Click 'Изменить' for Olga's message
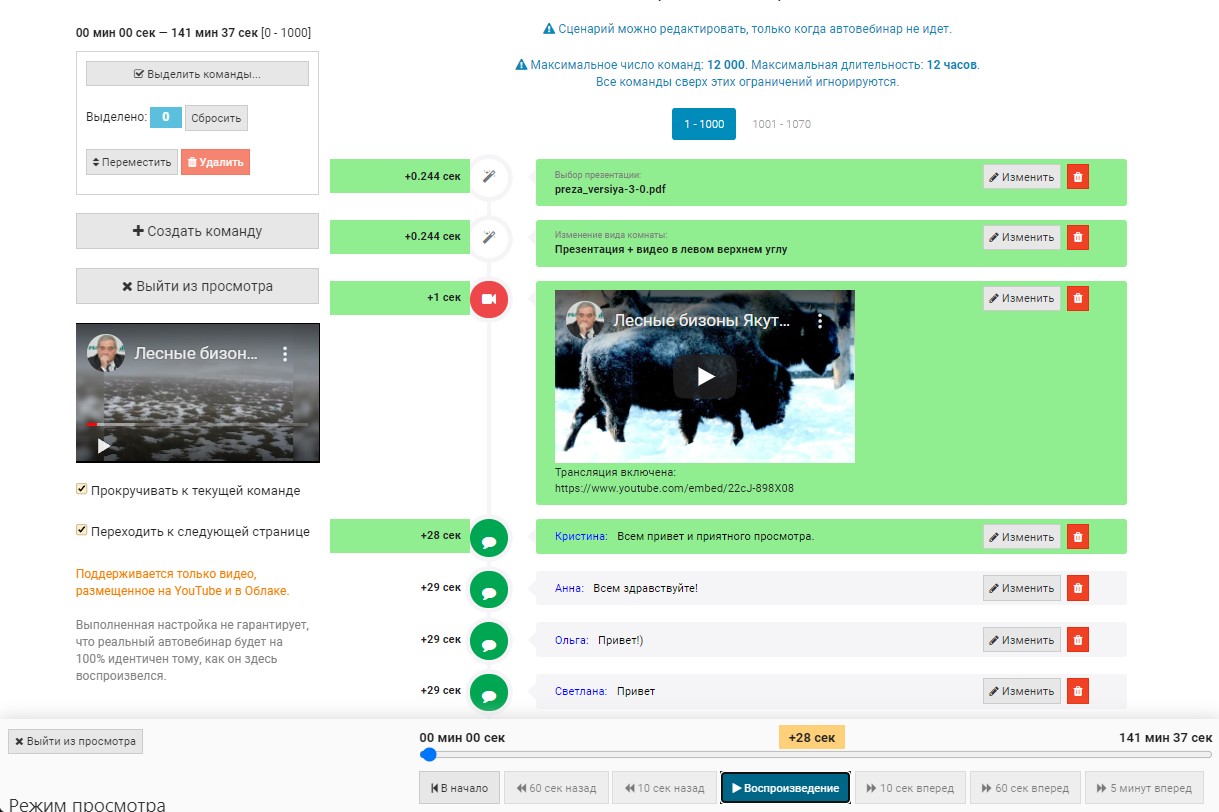The width and height of the screenshot is (1219, 812). pos(1021,640)
